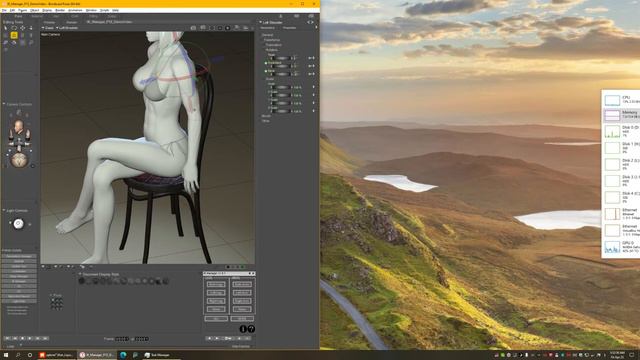The height and width of the screenshot is (360, 640).
Task: Select the four-arrow translate editing tool
Action: click(x=22, y=28)
